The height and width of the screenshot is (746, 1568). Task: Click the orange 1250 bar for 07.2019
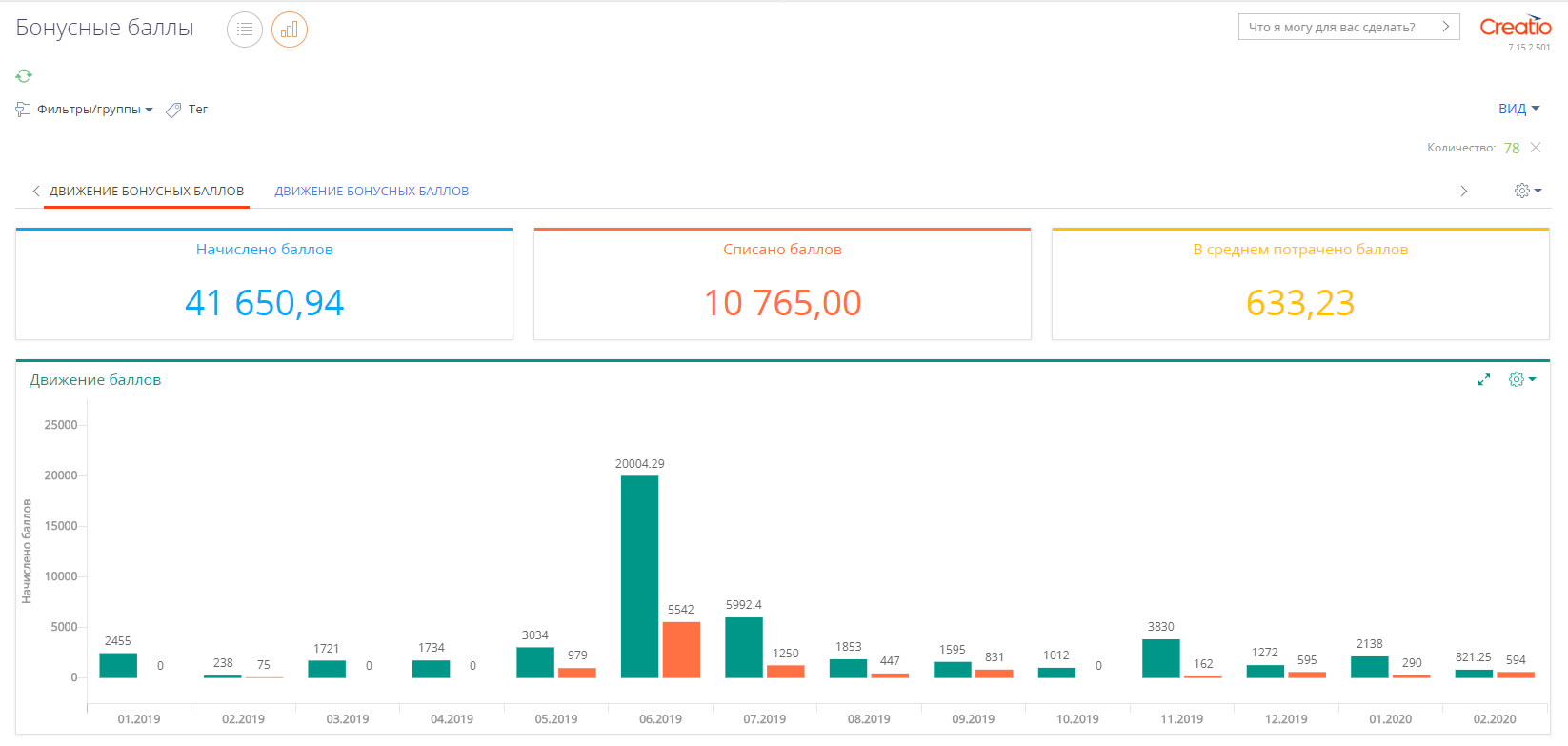[786, 672]
